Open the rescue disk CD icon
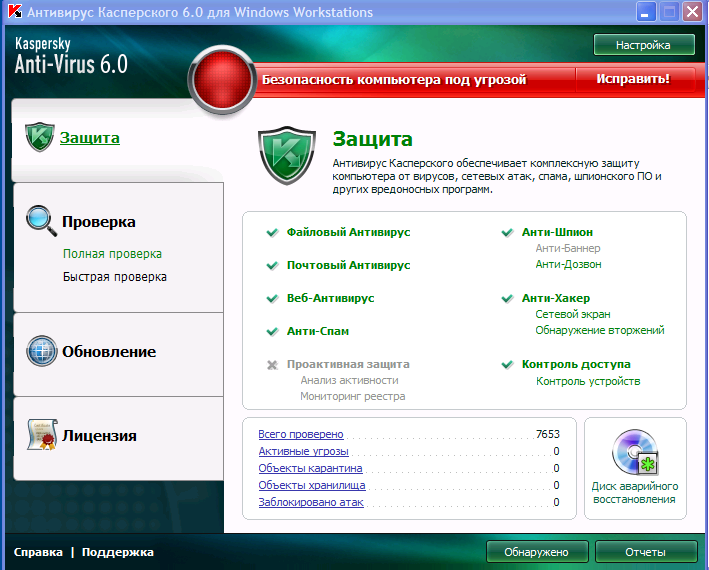709x570 pixels. pos(635,452)
